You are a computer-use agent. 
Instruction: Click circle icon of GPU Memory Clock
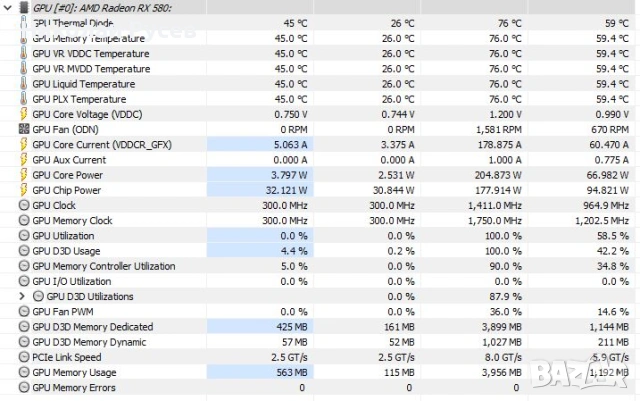(x=24, y=220)
